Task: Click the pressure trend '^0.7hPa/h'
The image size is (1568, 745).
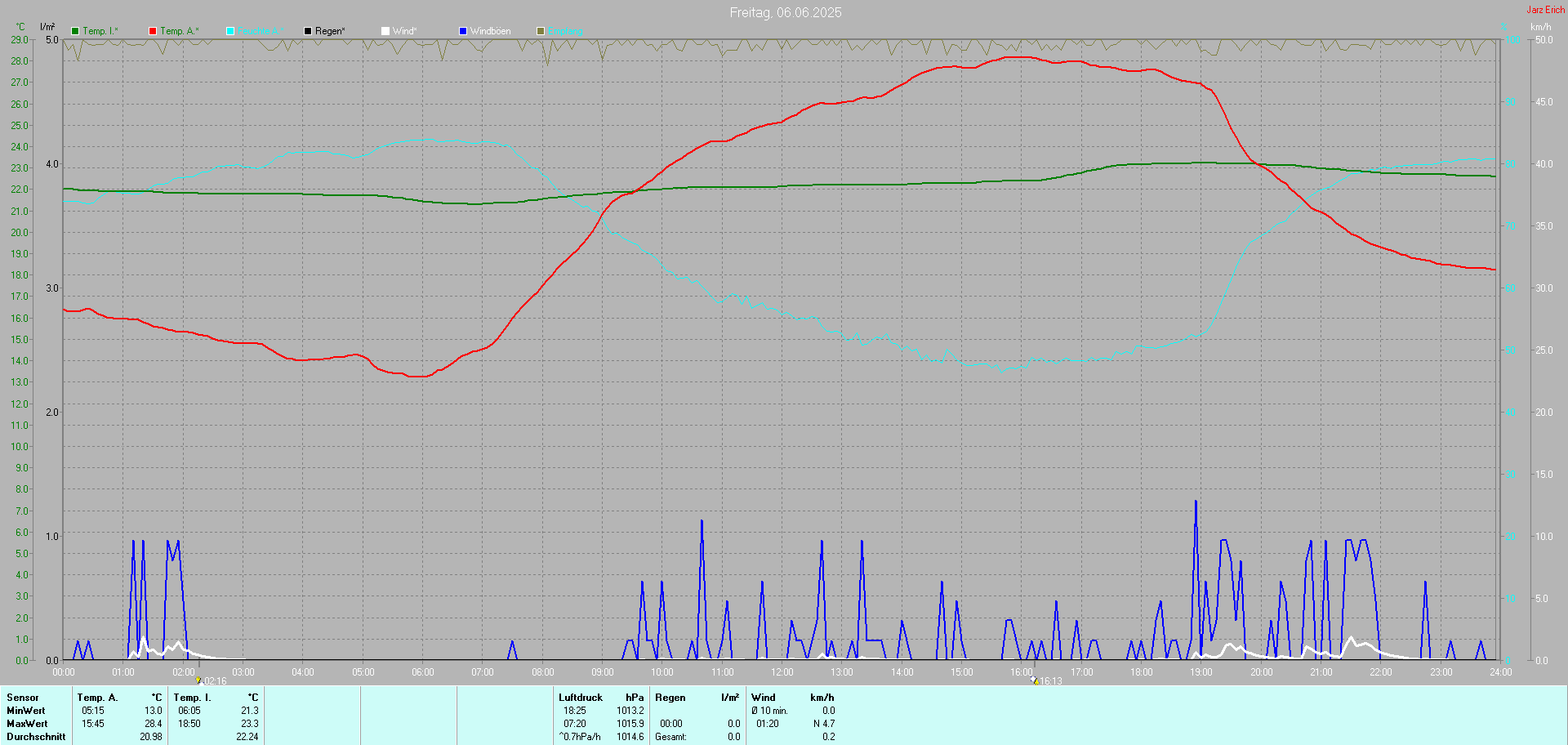Action: tap(580, 737)
